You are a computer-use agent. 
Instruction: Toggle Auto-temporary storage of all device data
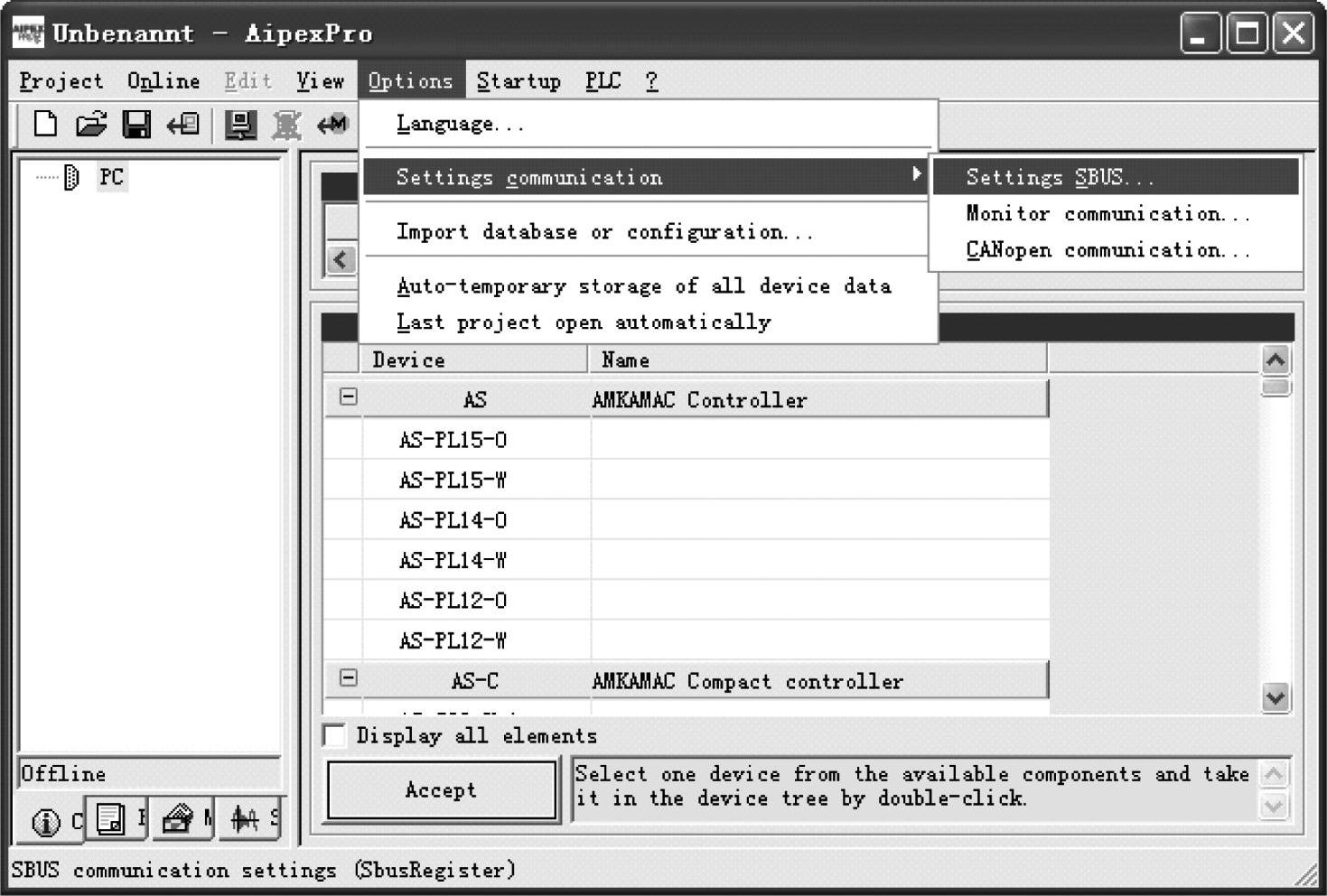tap(648, 286)
